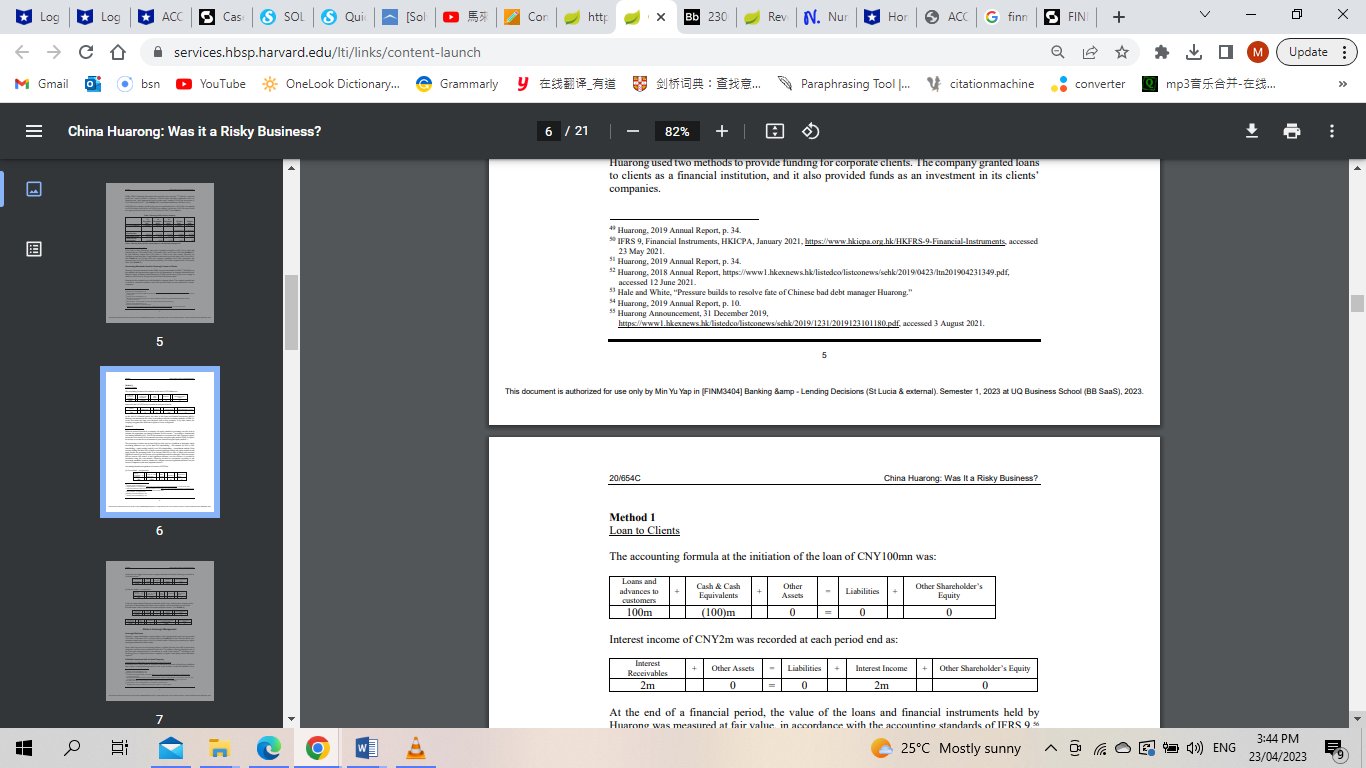Zoom out of the document
The image size is (1366, 768).
632,130
